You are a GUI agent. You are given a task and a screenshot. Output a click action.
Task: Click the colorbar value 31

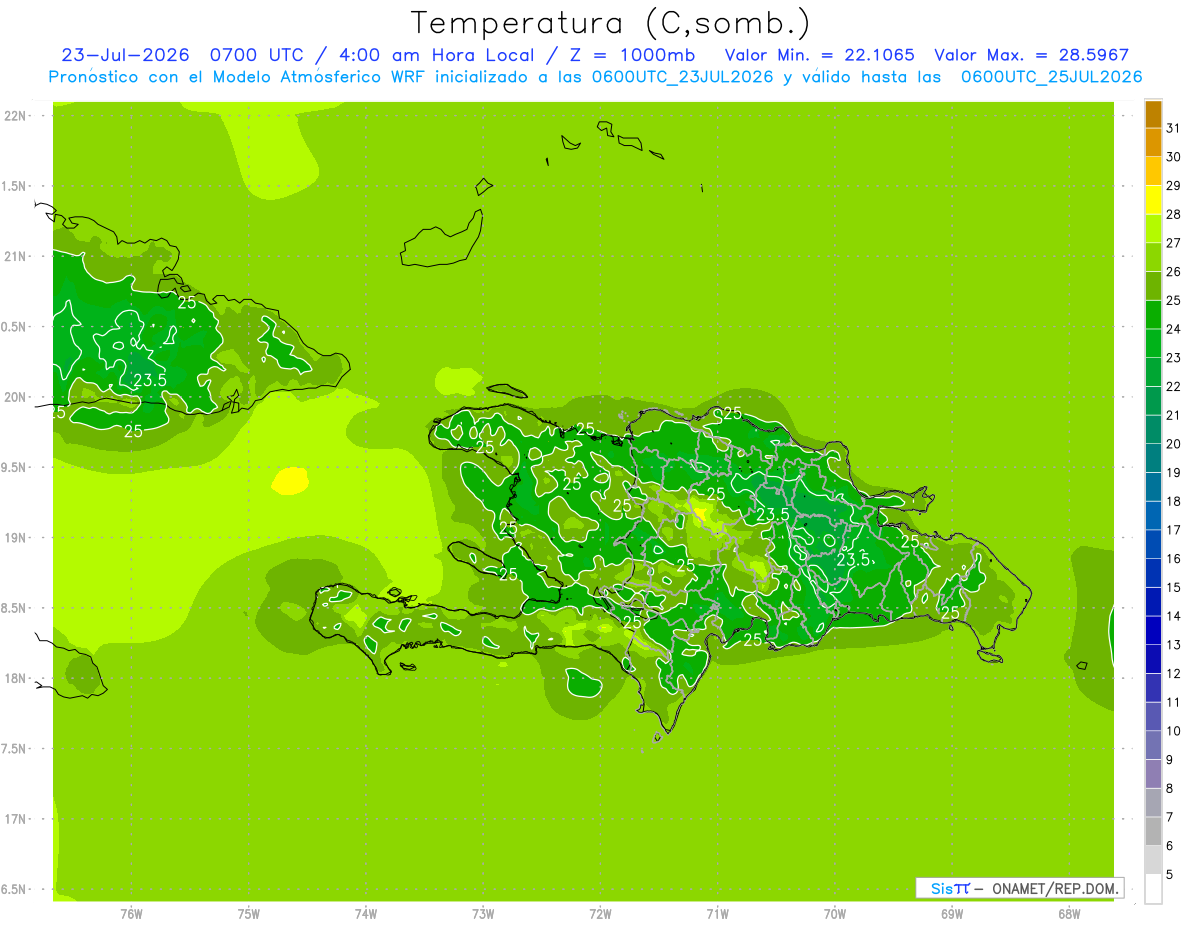point(1174,128)
